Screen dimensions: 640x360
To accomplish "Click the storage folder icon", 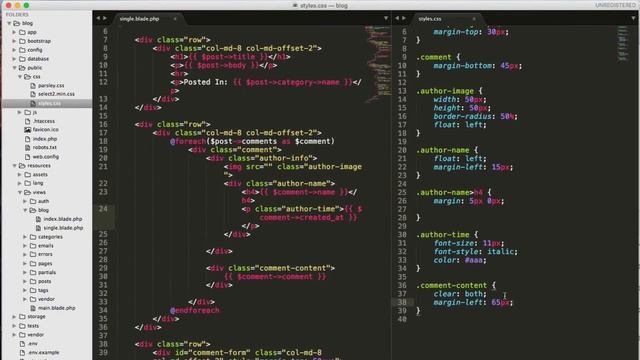I will (22, 317).
